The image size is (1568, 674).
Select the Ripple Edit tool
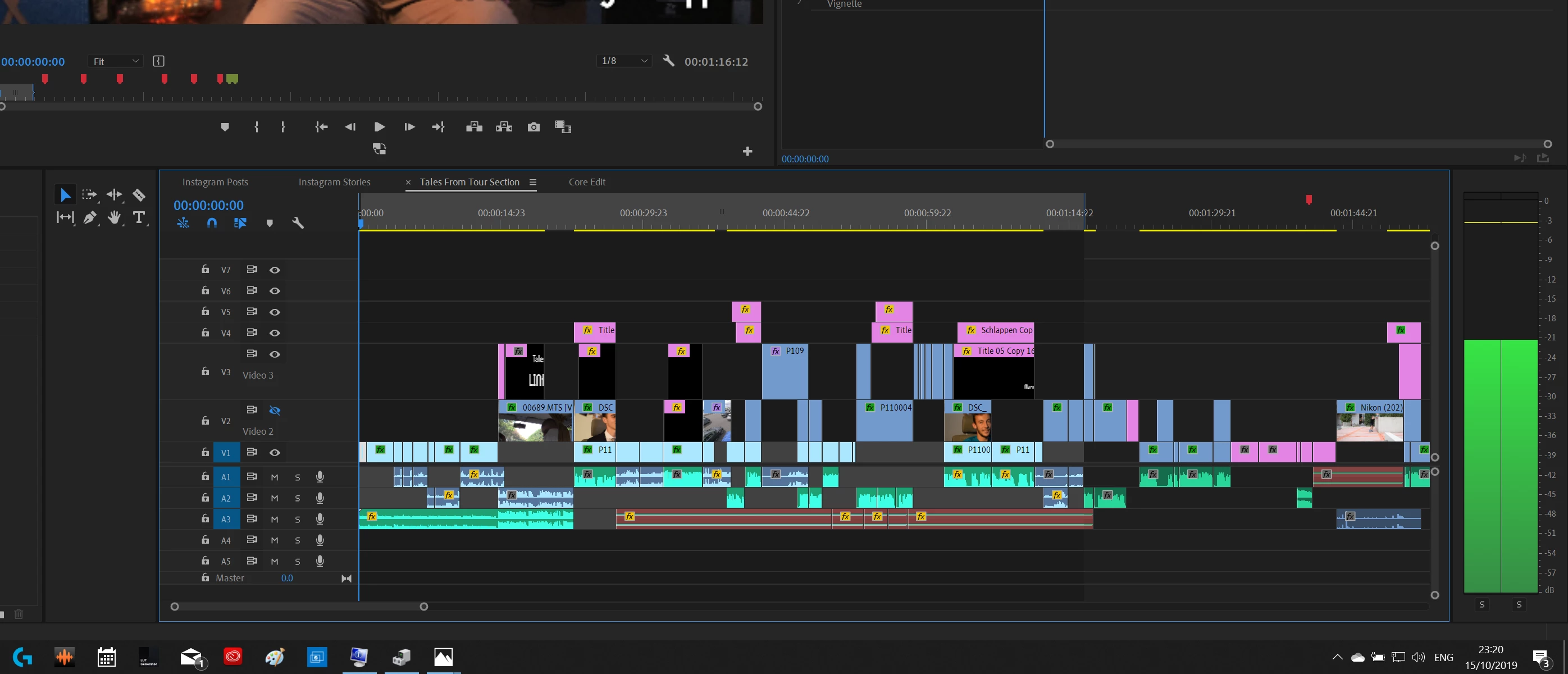(114, 195)
